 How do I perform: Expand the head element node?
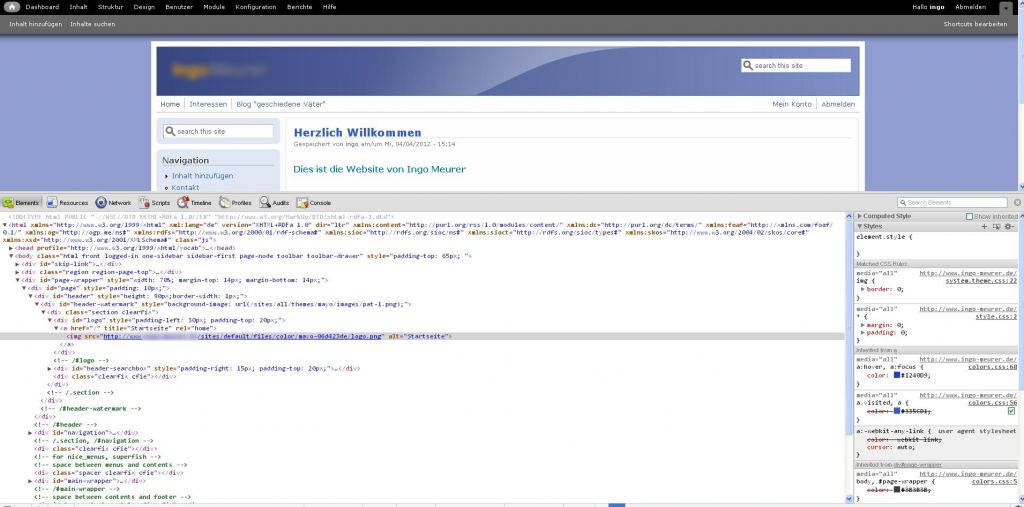[x=11, y=247]
